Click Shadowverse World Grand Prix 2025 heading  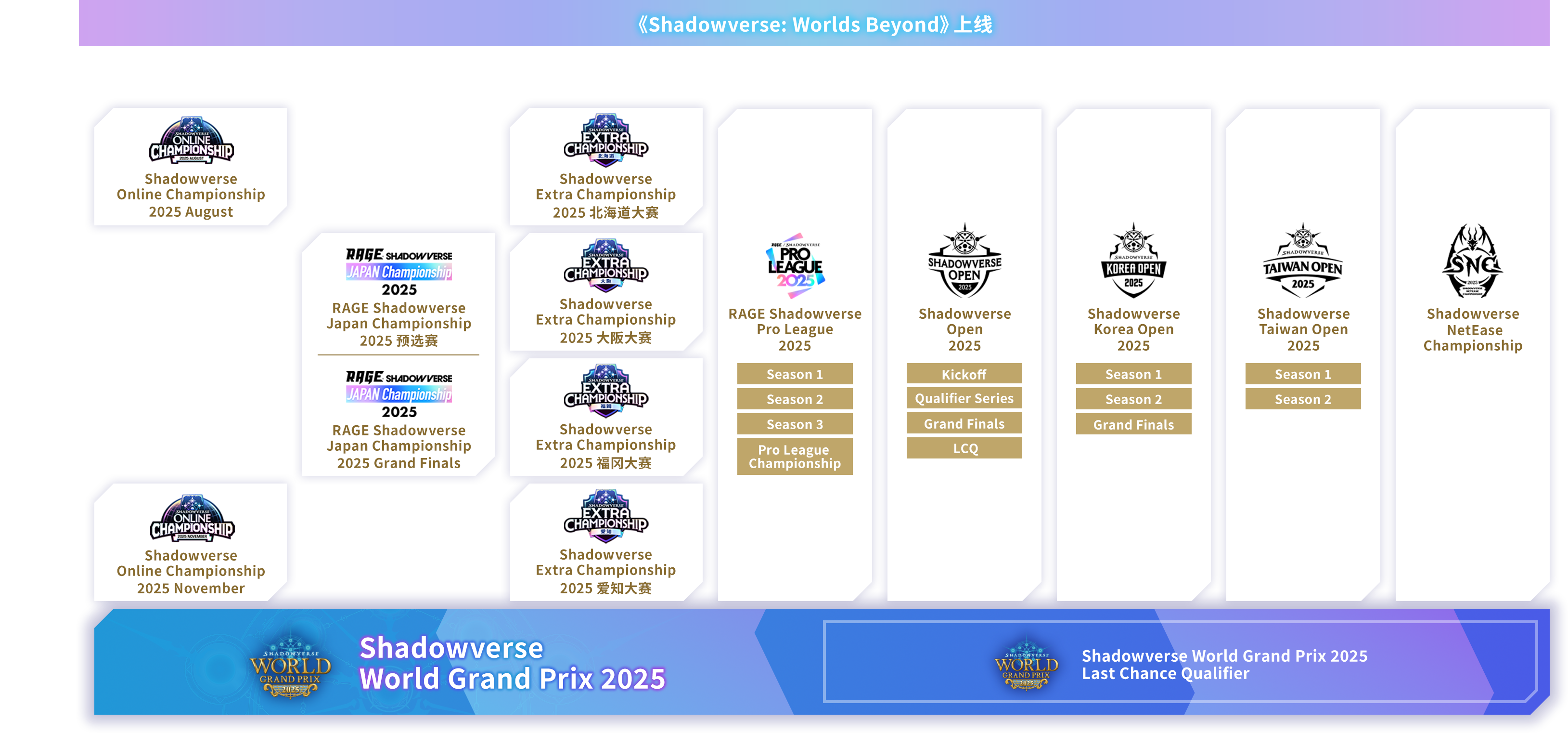513,663
